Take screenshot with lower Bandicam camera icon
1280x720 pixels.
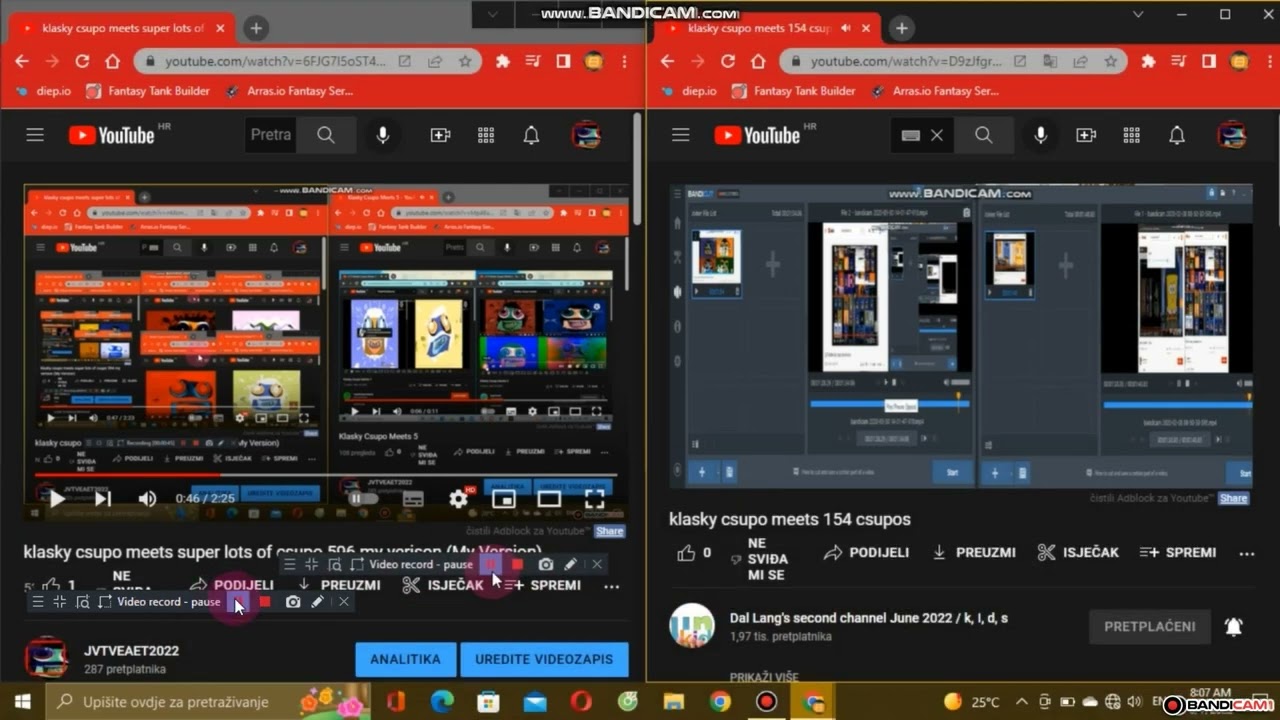pos(292,601)
